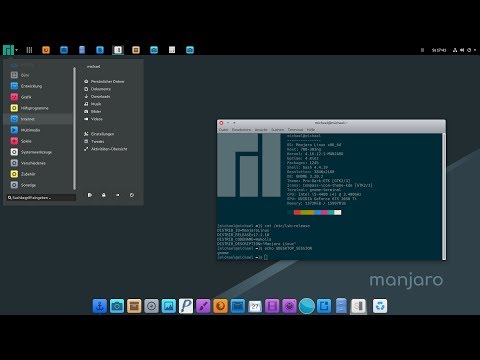Image resolution: width=480 pixels, height=360 pixels.
Task: Open Bearbeiten menu in terminal window
Action: [241, 130]
